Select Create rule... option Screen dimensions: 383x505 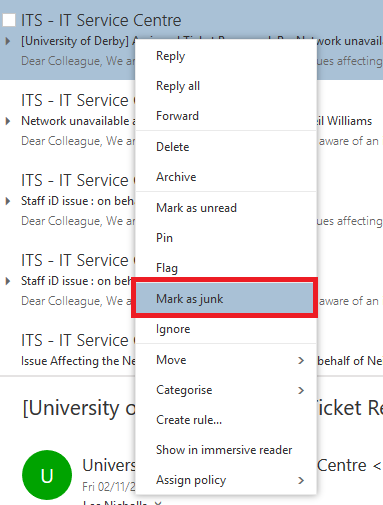[x=226, y=420]
